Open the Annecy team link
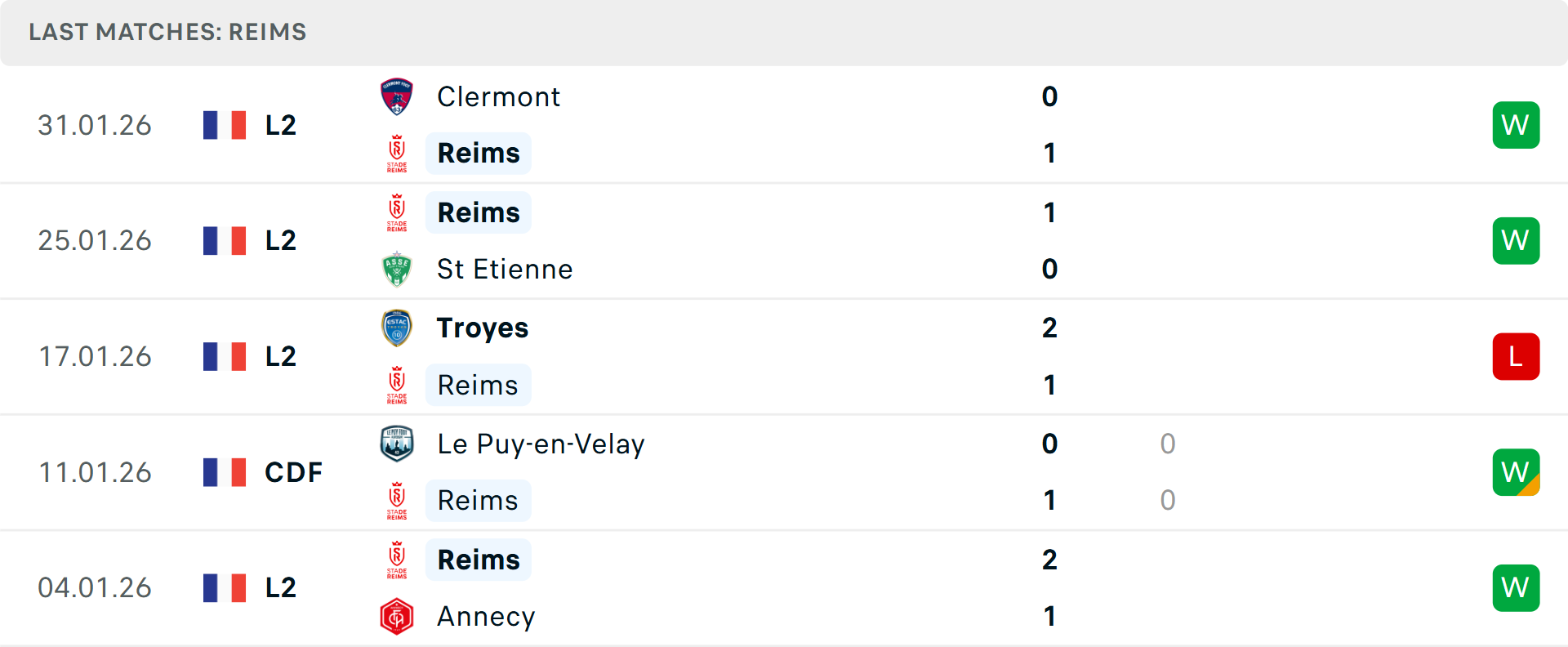This screenshot has height=647, width=1568. (x=486, y=617)
